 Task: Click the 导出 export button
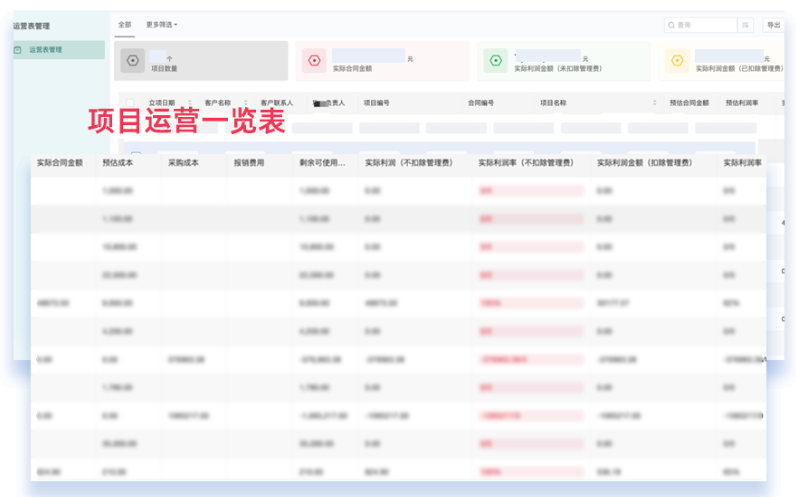click(773, 25)
